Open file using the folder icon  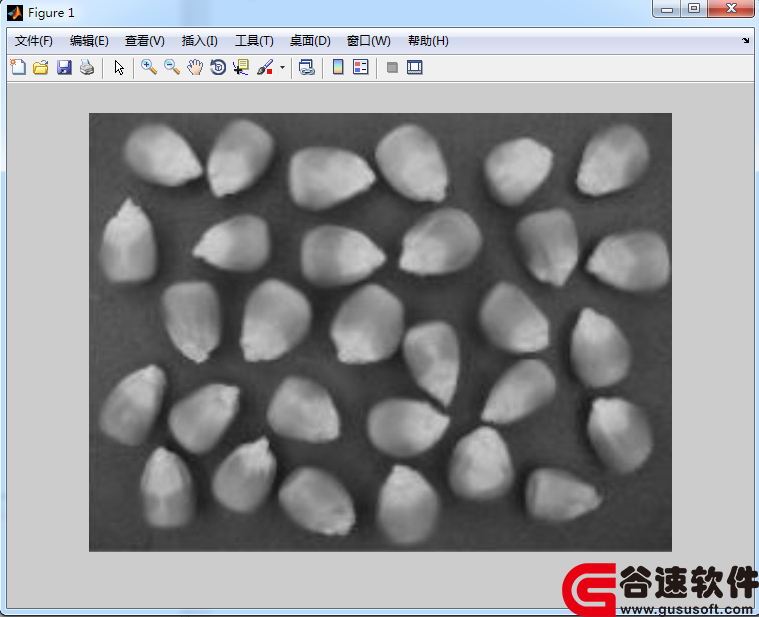(x=41, y=67)
